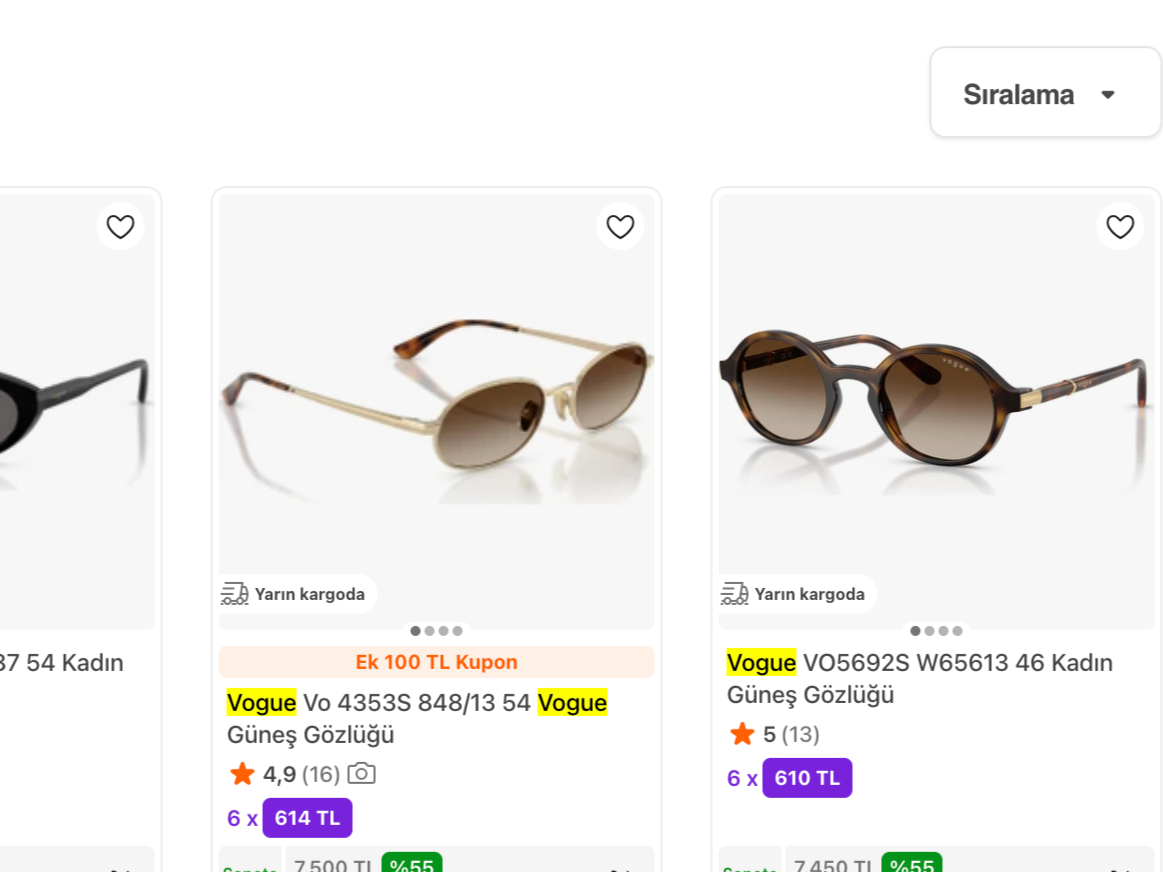Favorite the Vogue Vo 4353S sunglasses
This screenshot has height=872, width=1163.
point(620,226)
